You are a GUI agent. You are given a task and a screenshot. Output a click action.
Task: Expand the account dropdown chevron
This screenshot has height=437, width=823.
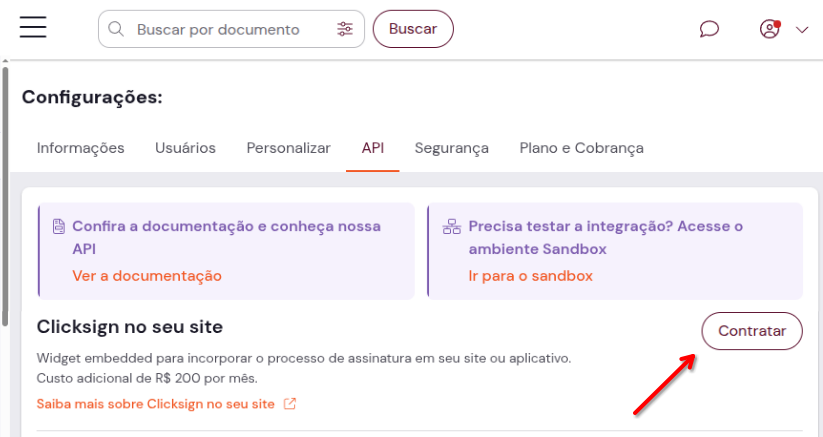point(801,30)
